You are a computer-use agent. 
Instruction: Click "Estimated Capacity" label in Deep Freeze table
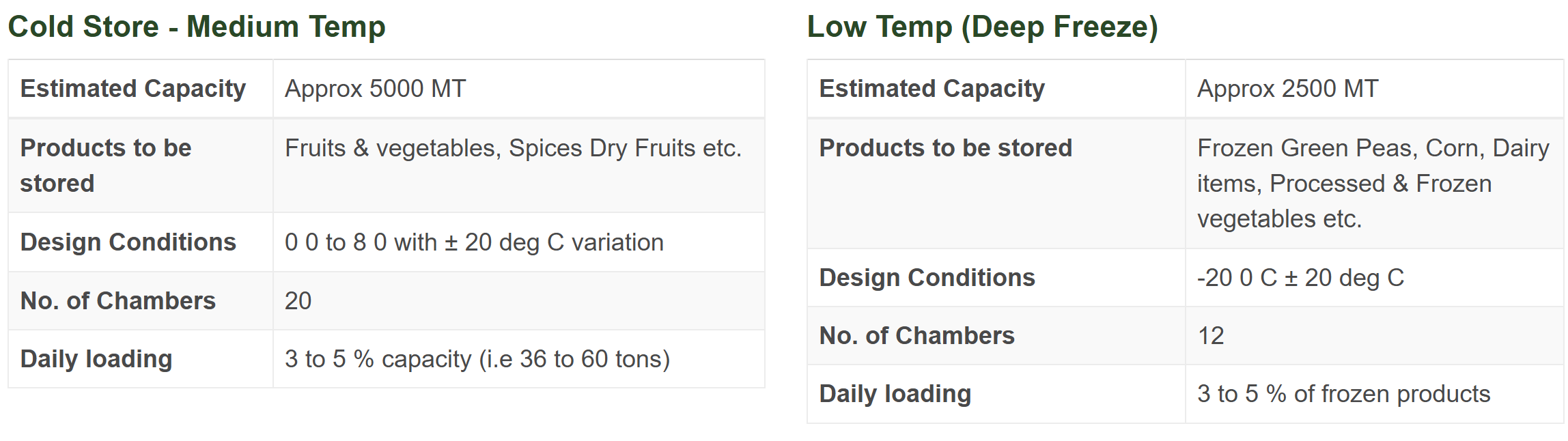coord(932,89)
